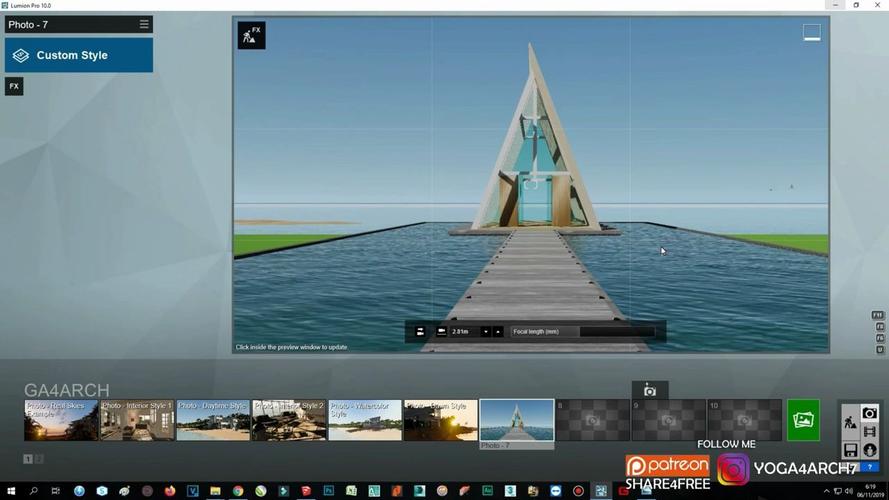Viewport: 889px width, 500px height.
Task: Click the F11 quality shortcut button
Action: coord(878,315)
